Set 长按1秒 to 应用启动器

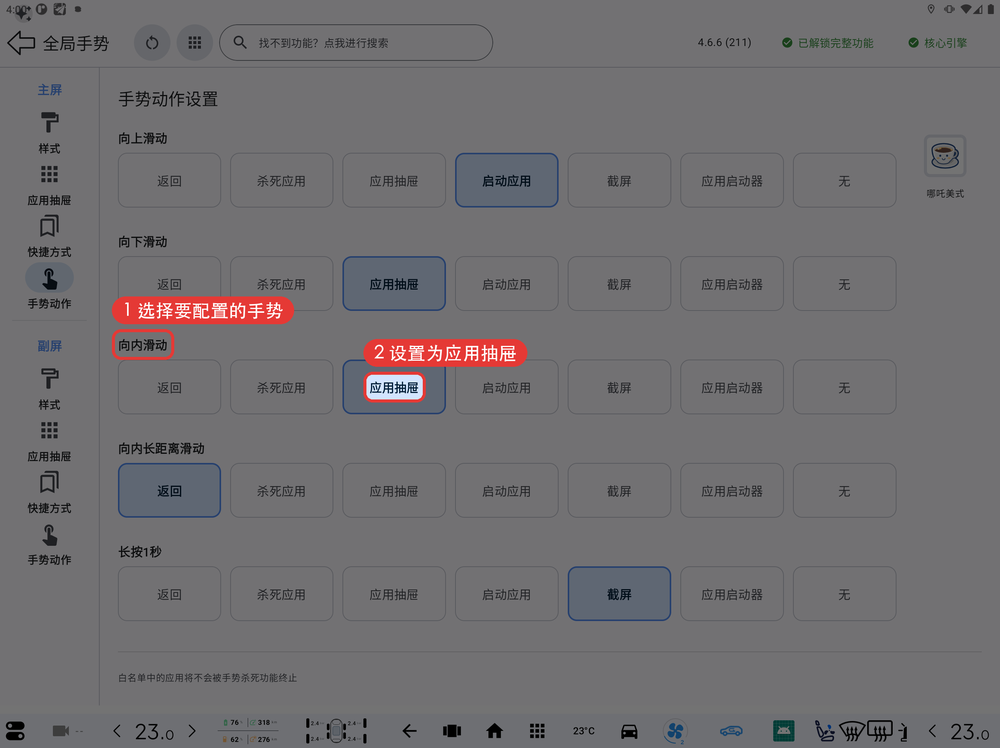(x=732, y=594)
